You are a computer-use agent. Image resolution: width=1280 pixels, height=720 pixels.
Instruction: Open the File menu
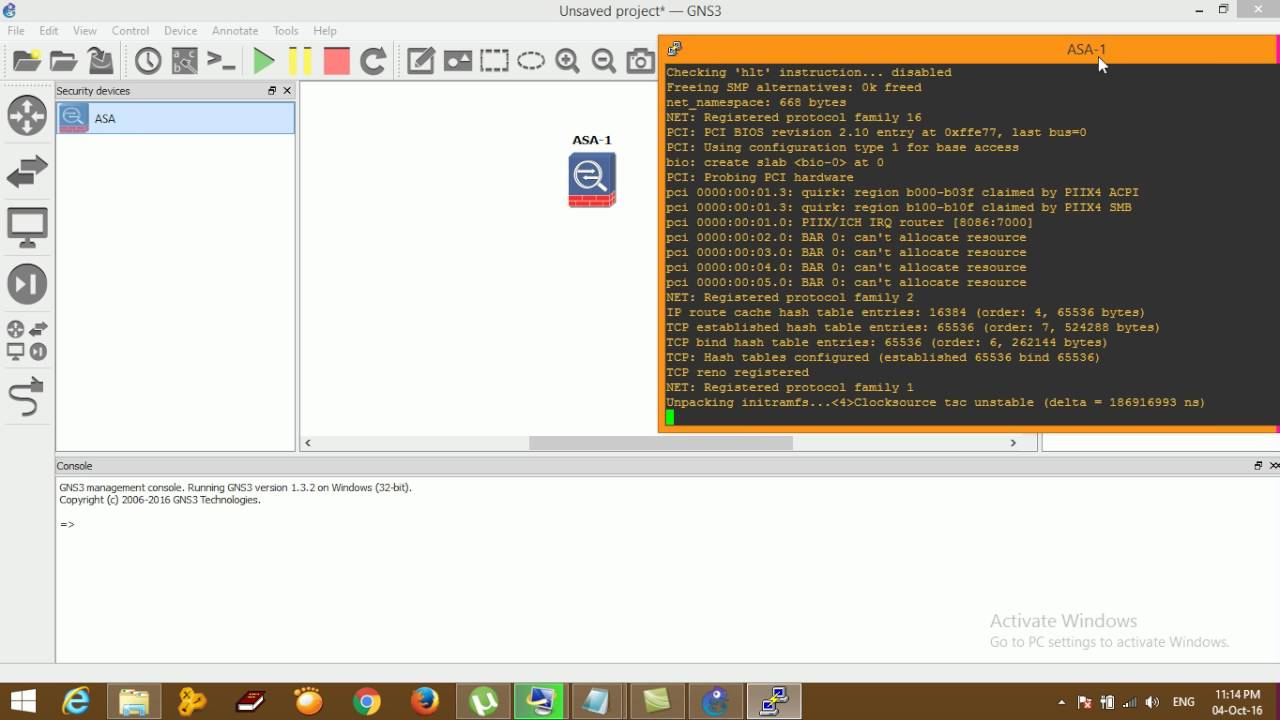16,31
